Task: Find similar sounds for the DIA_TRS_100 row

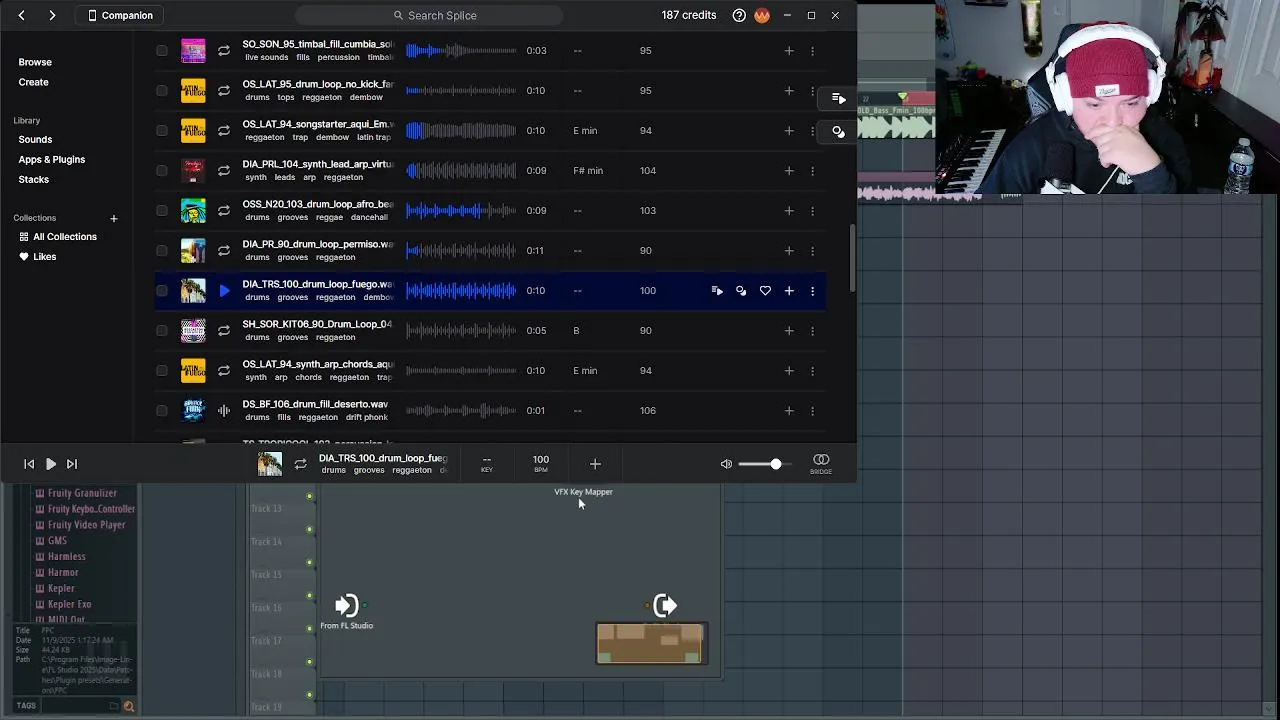Action: [741, 290]
